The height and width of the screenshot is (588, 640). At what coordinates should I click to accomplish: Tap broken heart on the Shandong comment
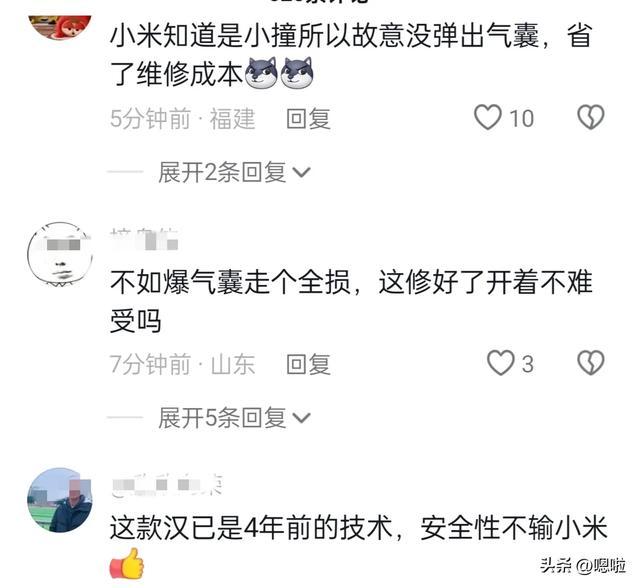click(591, 363)
